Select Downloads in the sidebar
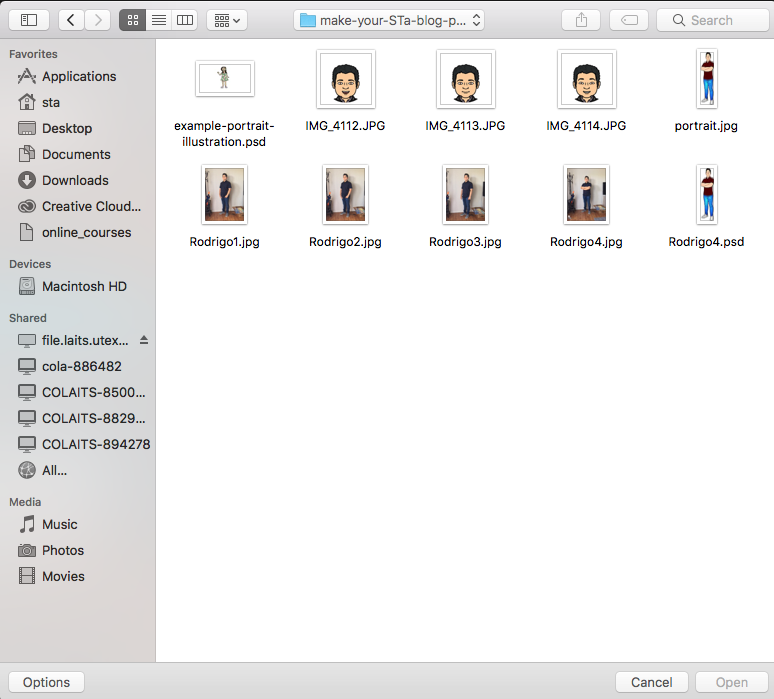 tap(75, 180)
